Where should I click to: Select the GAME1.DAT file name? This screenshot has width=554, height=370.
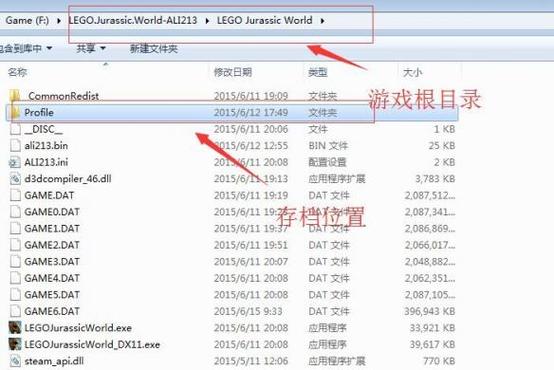52,229
